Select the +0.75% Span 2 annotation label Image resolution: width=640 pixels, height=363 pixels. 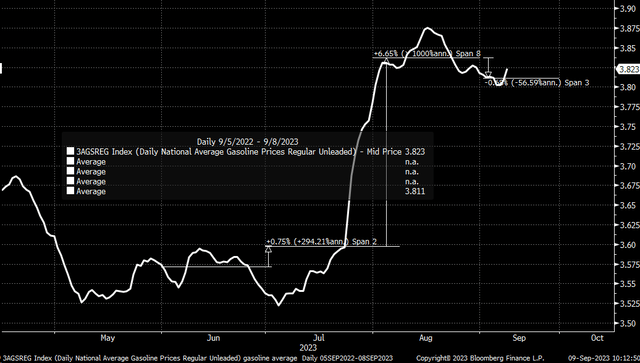pyautogui.click(x=322, y=242)
